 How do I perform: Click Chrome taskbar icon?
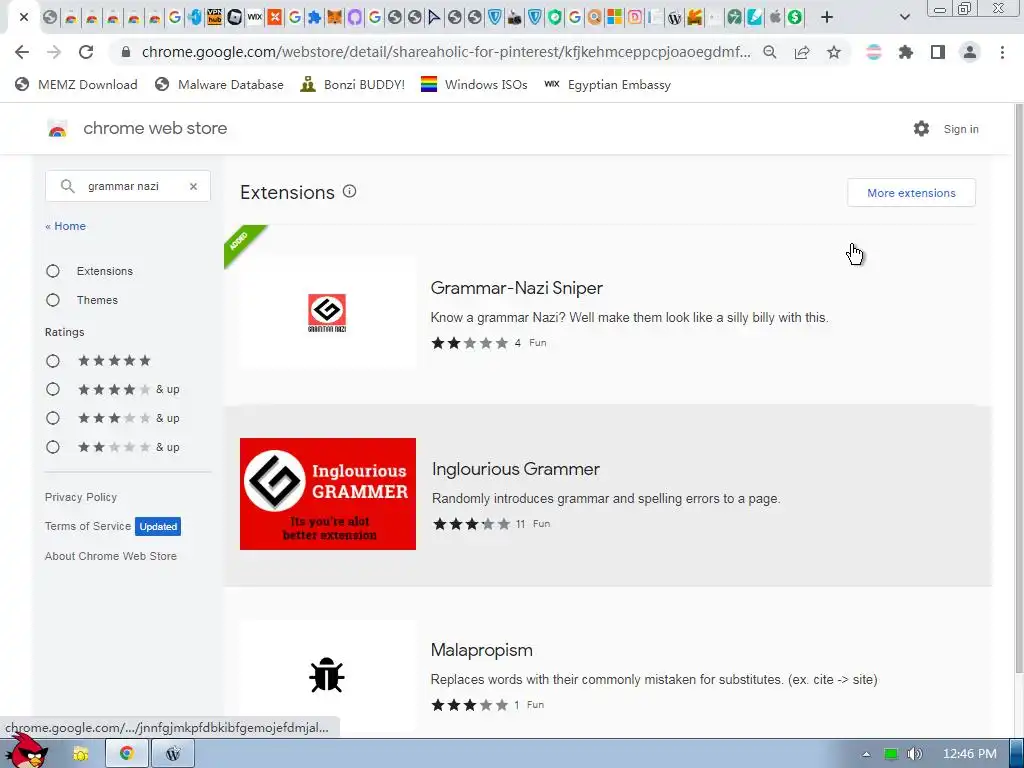(x=127, y=754)
